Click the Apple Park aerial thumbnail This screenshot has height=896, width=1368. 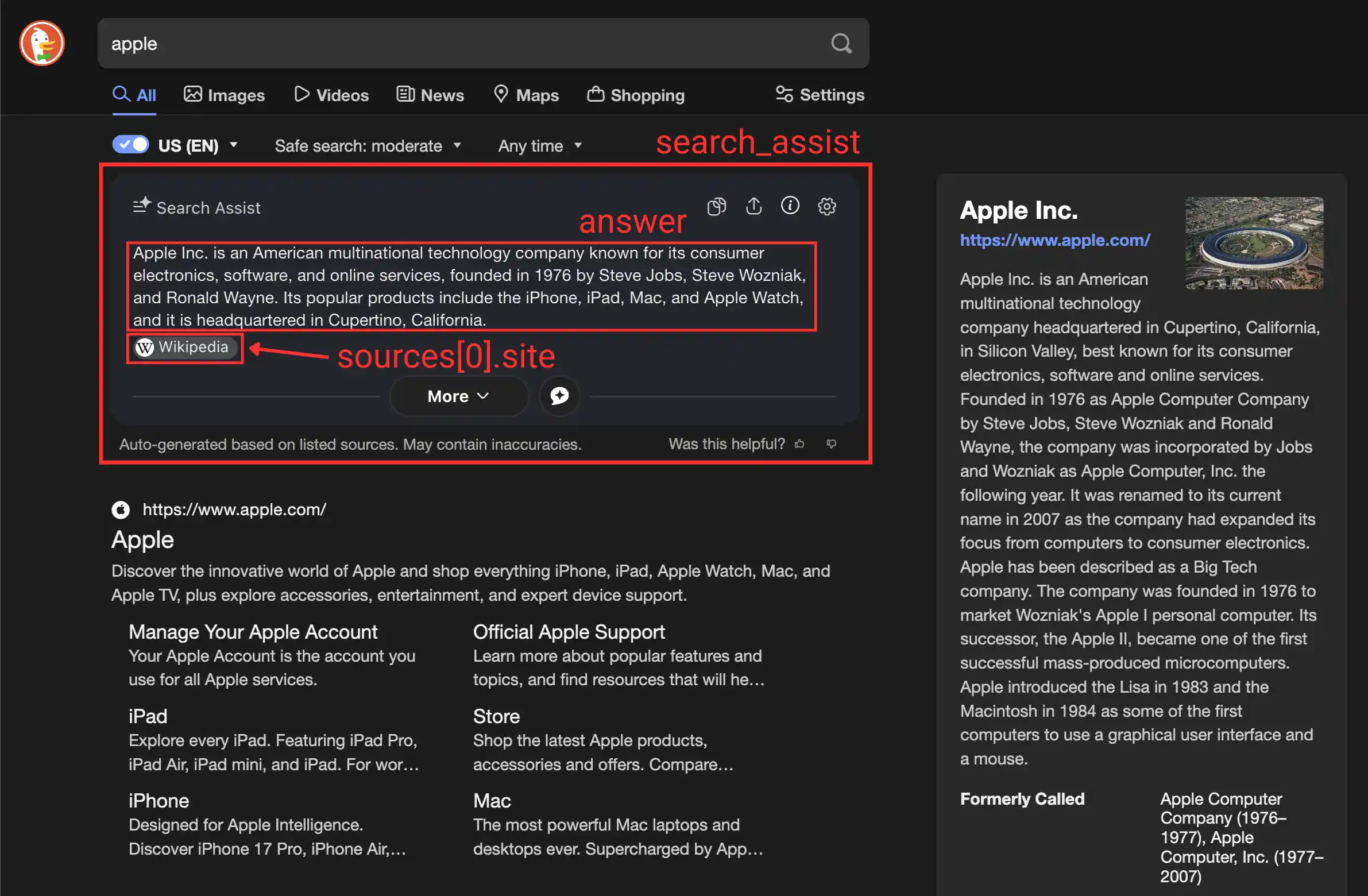click(x=1255, y=243)
